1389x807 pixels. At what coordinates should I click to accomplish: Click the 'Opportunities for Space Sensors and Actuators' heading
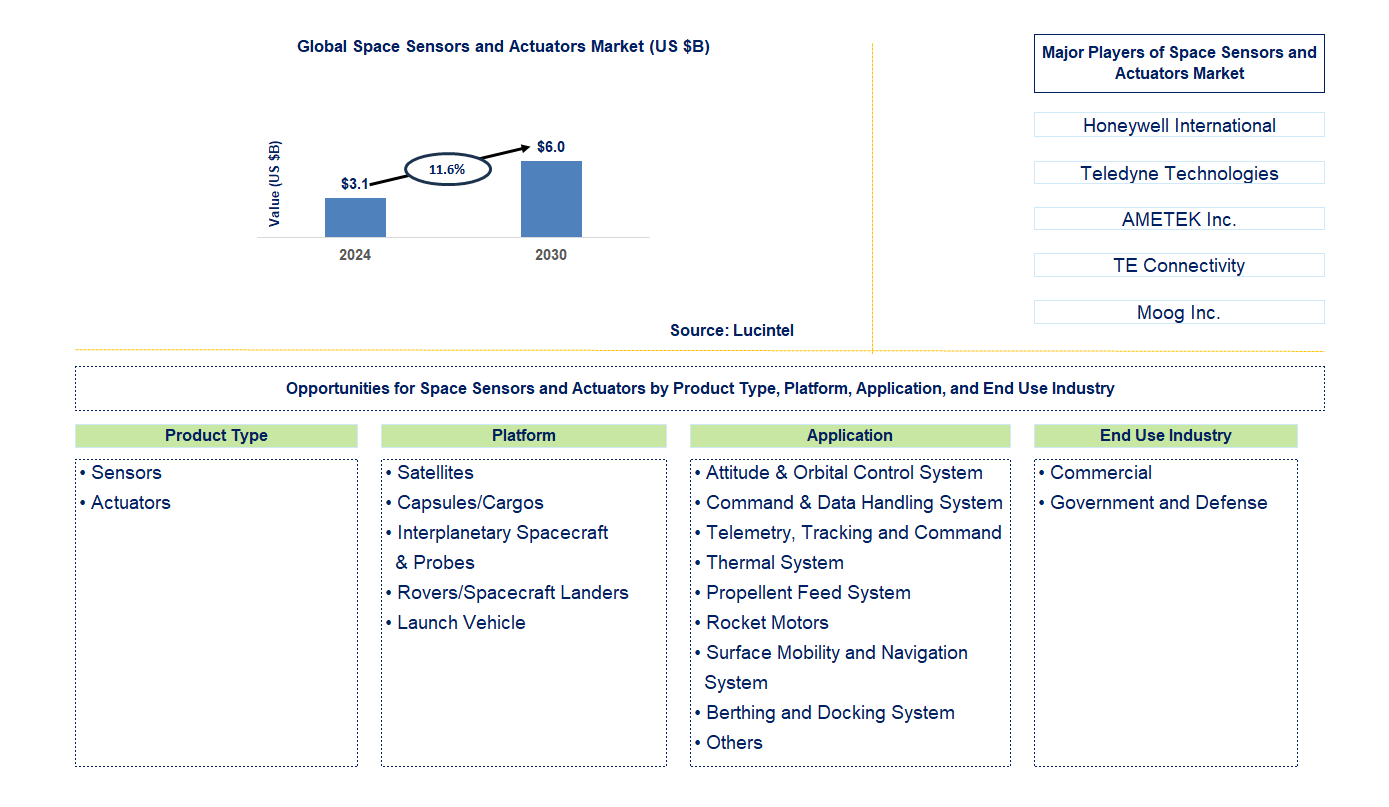click(x=700, y=388)
